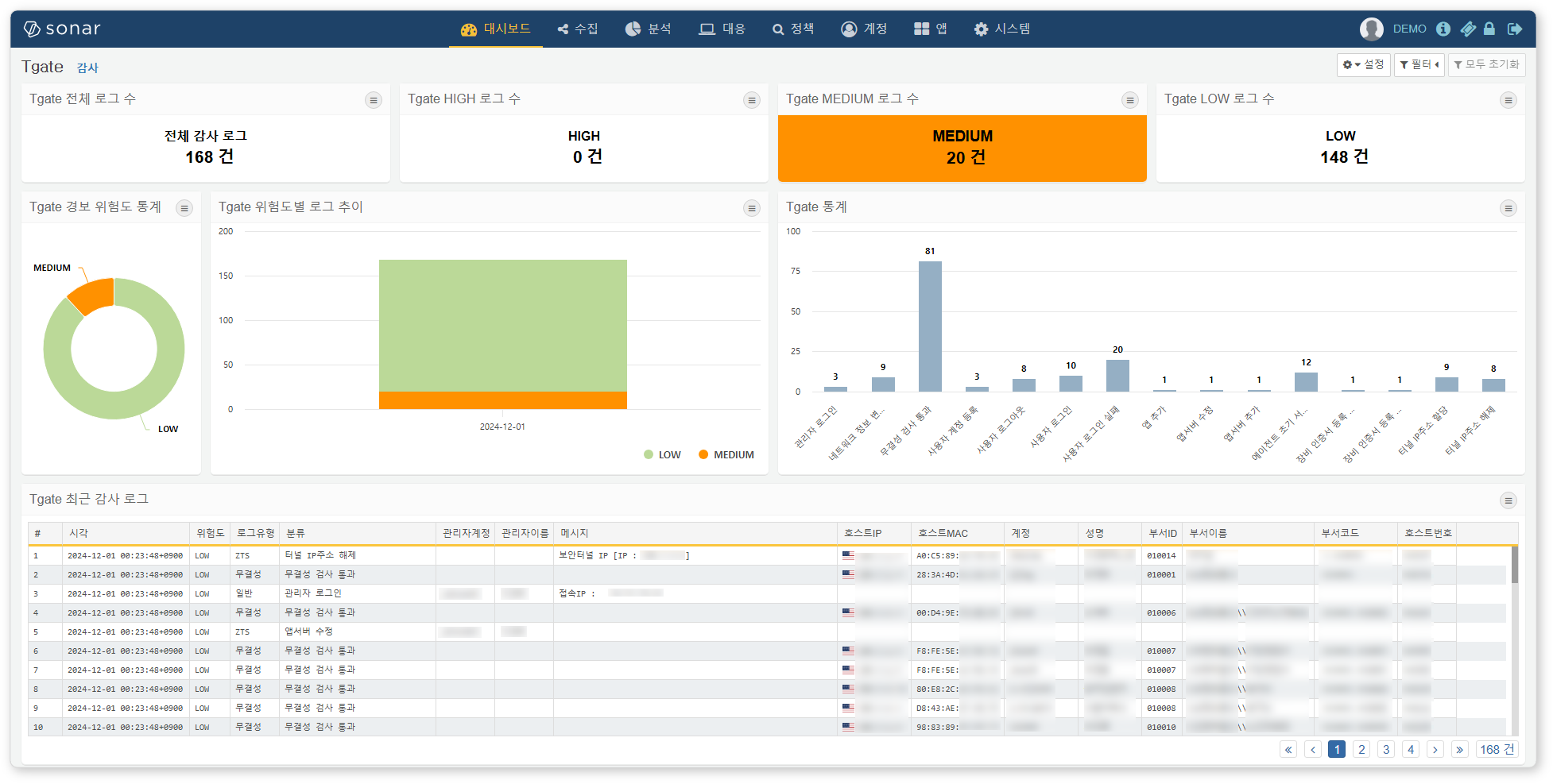
Task: Click the bar labeled 81 in Tgate 통계
Action: pyautogui.click(x=930, y=326)
